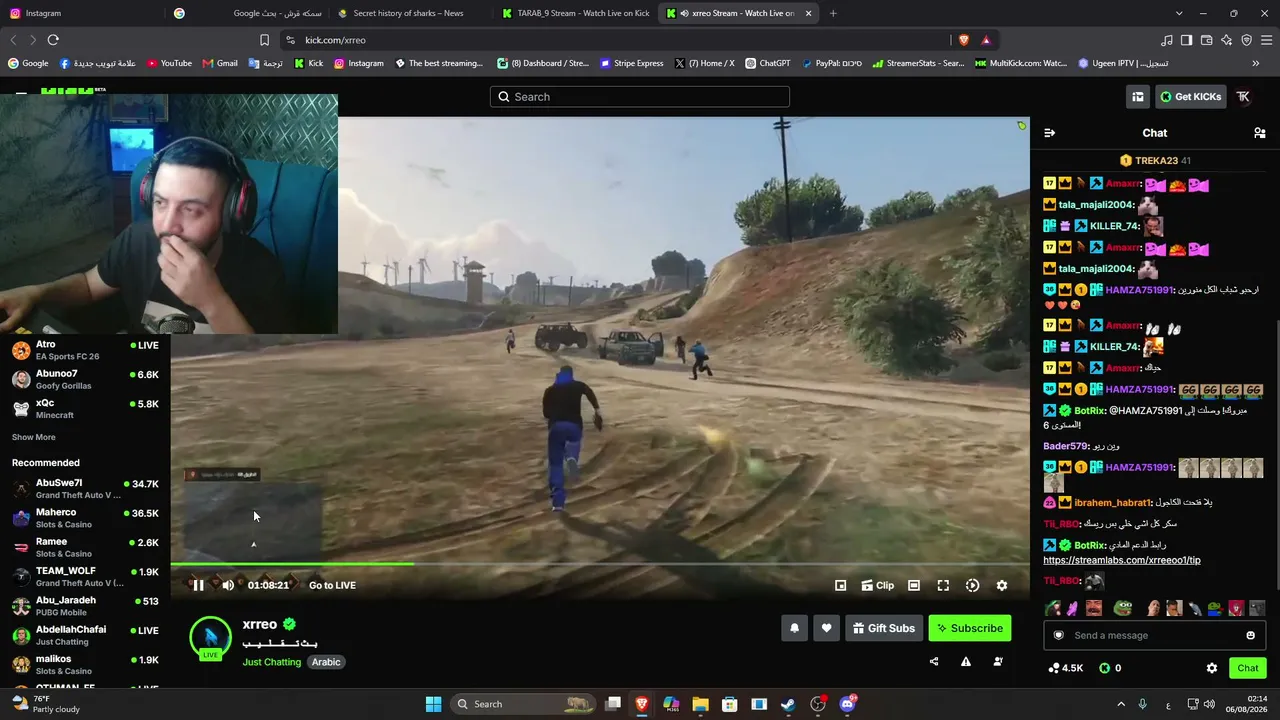Jump to live with Go to LIVE

(332, 585)
